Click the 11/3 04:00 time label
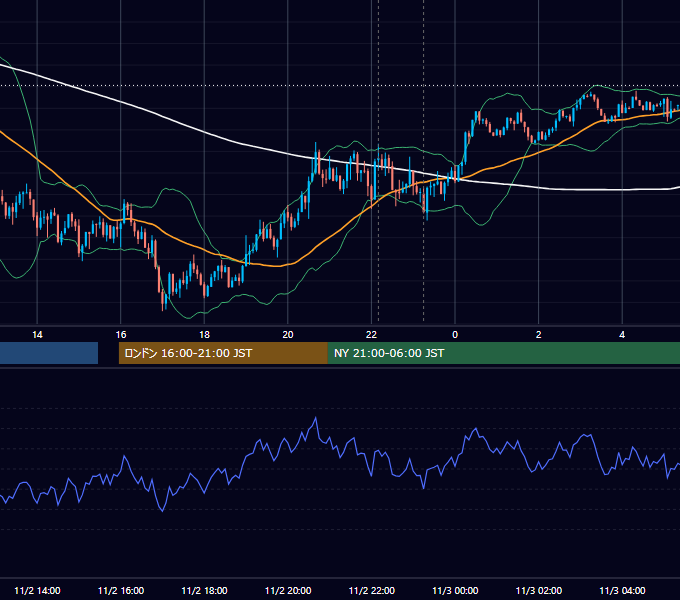The image size is (680, 600). [622, 590]
